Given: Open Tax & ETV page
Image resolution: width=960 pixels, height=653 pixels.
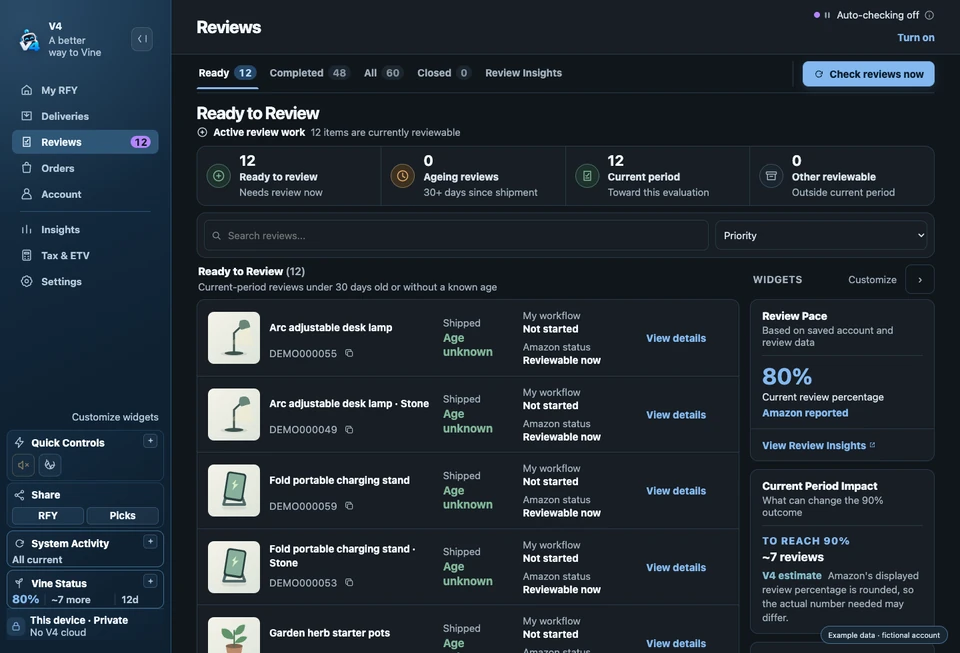Looking at the screenshot, I should [85, 256].
